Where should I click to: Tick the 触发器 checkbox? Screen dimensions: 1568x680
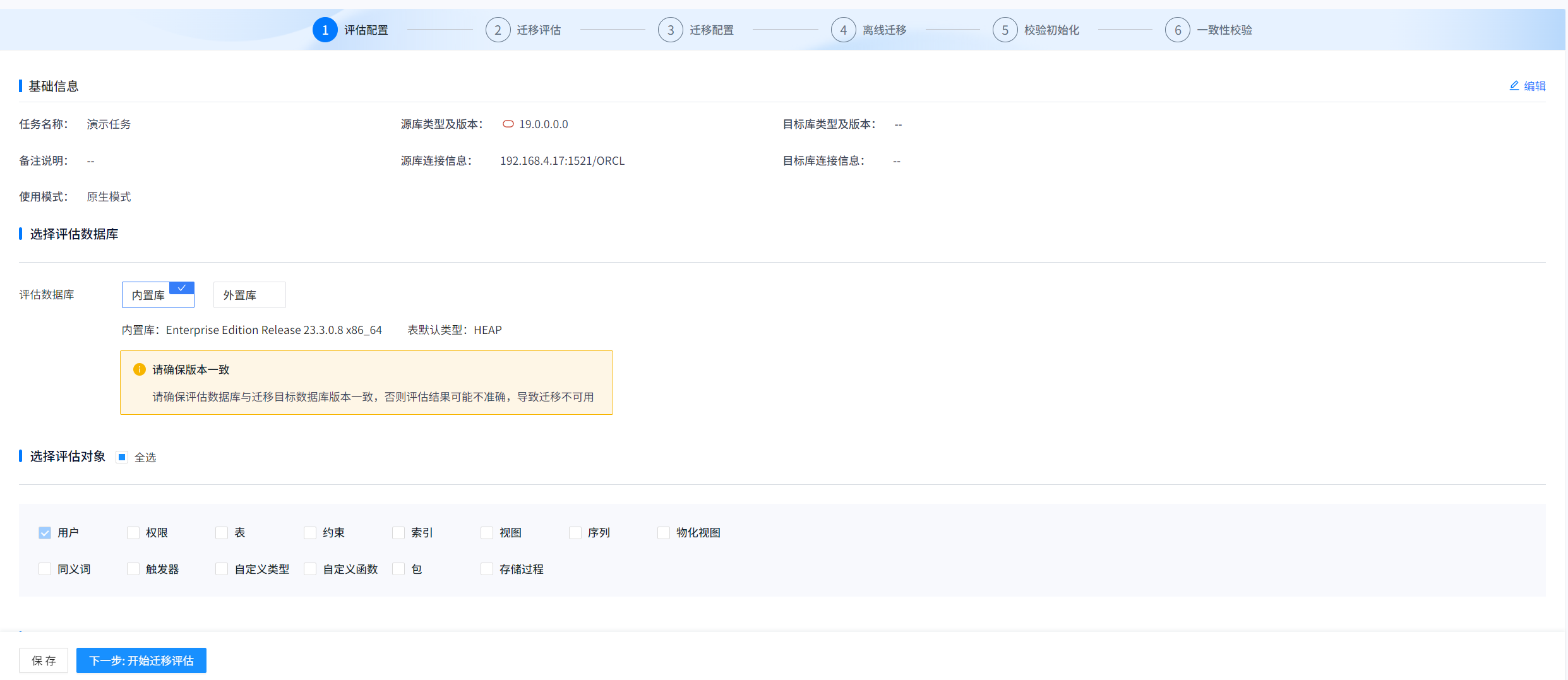(133, 569)
